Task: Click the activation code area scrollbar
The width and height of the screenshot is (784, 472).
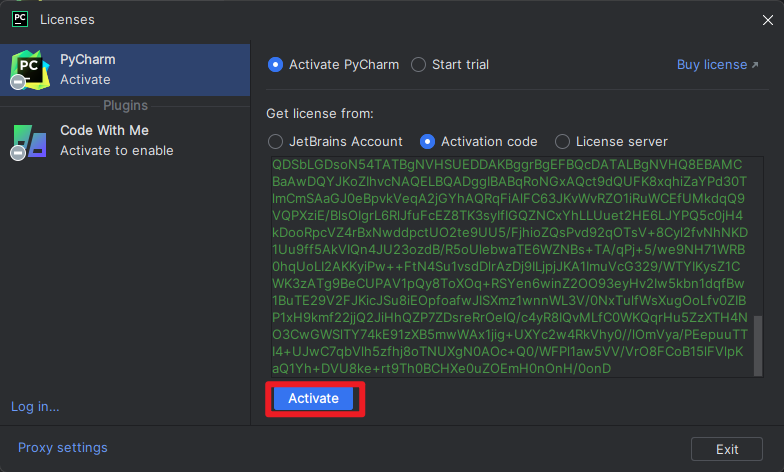Action: pyautogui.click(x=758, y=346)
